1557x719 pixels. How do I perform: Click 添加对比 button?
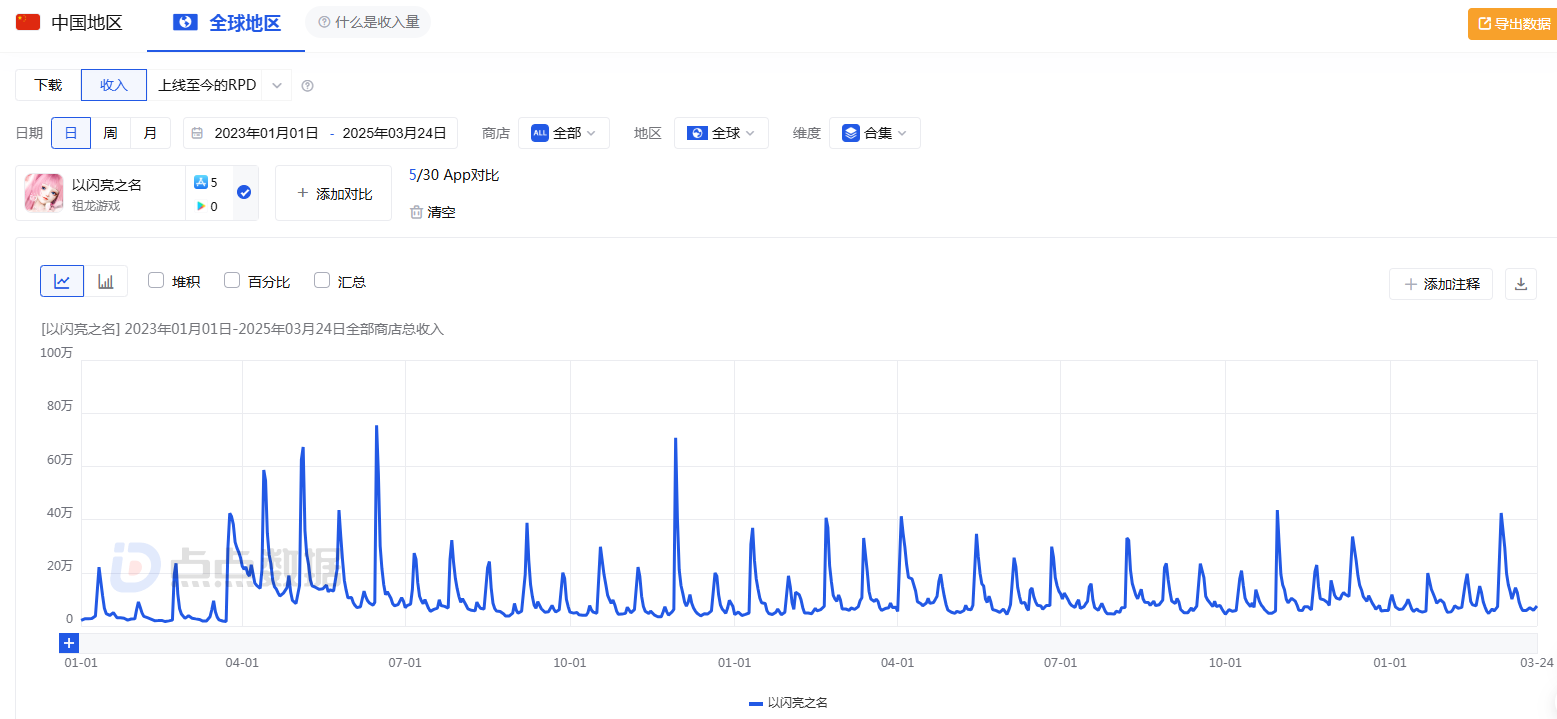click(x=334, y=193)
